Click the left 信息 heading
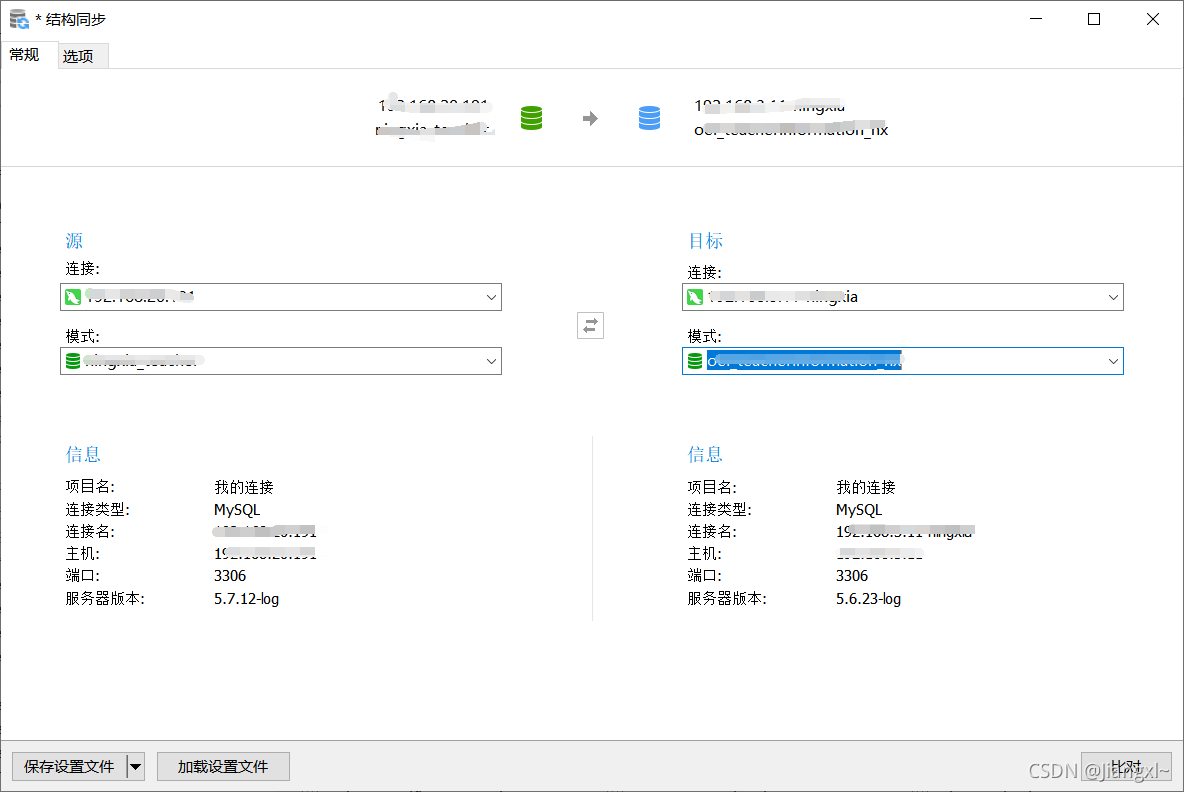This screenshot has width=1184, height=792. click(x=83, y=455)
